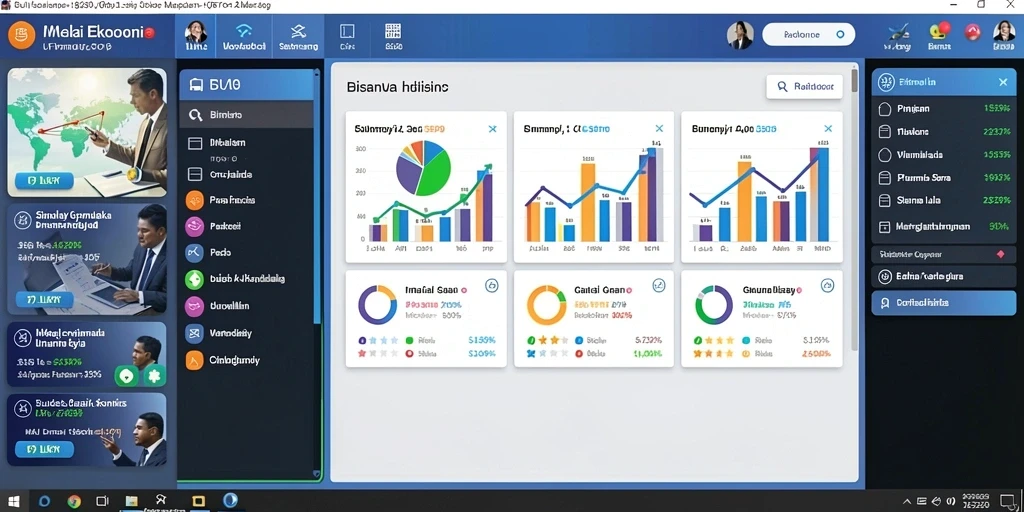The image size is (1024, 512).
Task: Toggle the pill switch in the top header
Action: pos(808,35)
